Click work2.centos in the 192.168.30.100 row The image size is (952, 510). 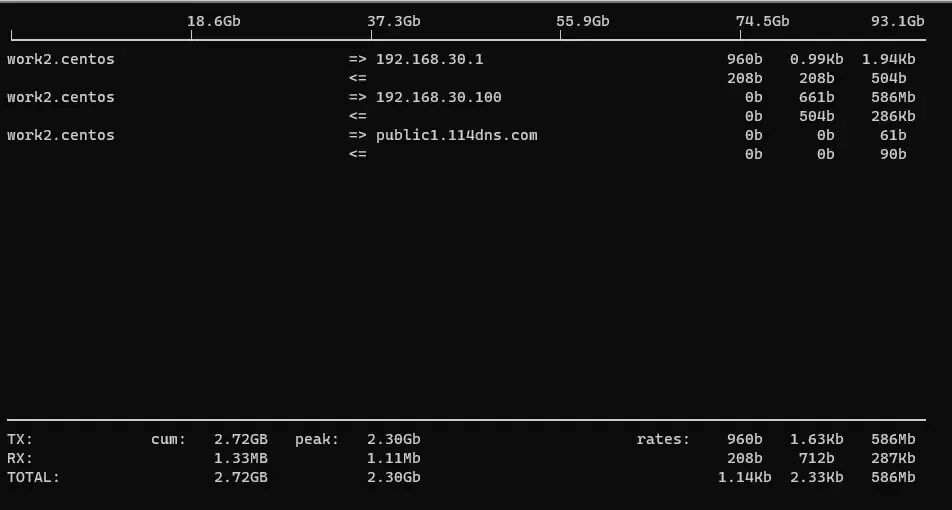(61, 97)
